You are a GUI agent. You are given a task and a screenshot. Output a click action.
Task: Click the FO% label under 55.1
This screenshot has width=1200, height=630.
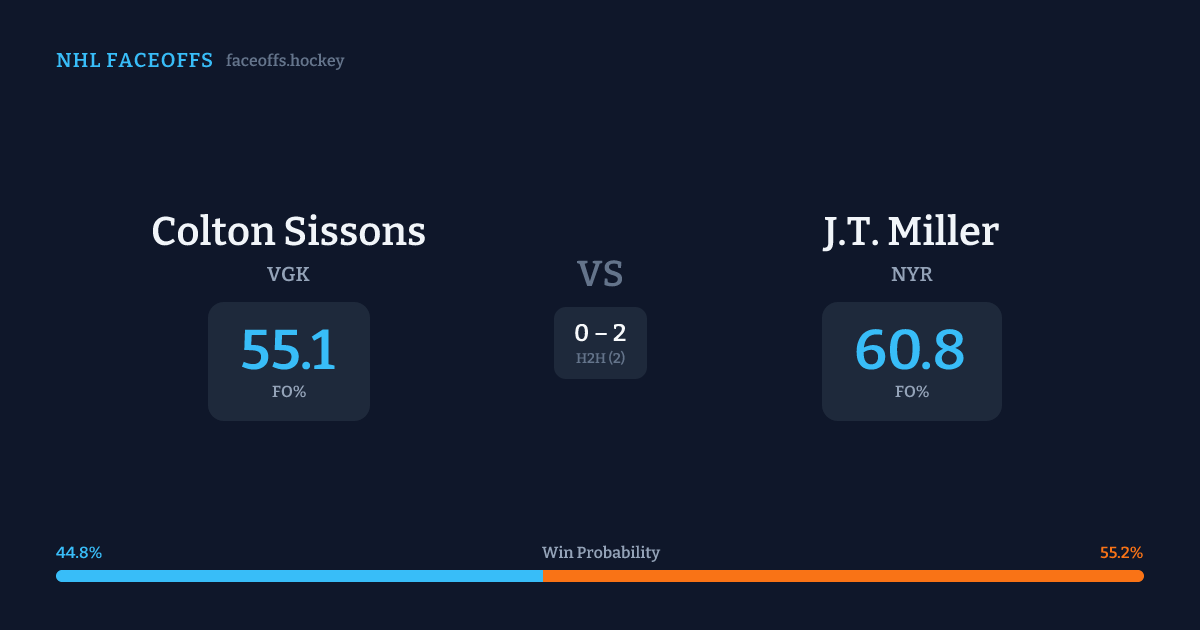pos(288,392)
